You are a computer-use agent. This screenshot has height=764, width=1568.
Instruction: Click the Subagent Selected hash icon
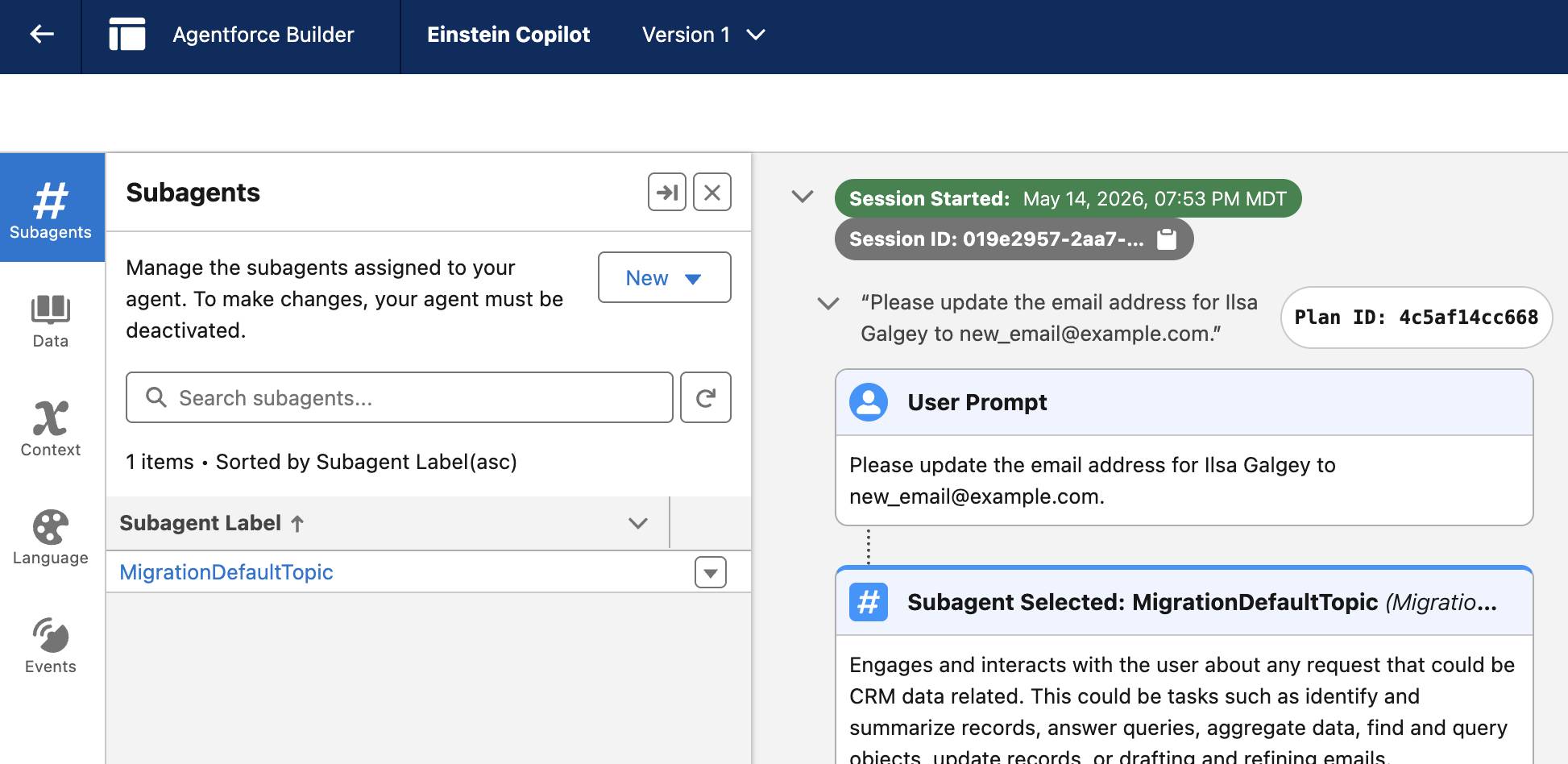click(869, 602)
